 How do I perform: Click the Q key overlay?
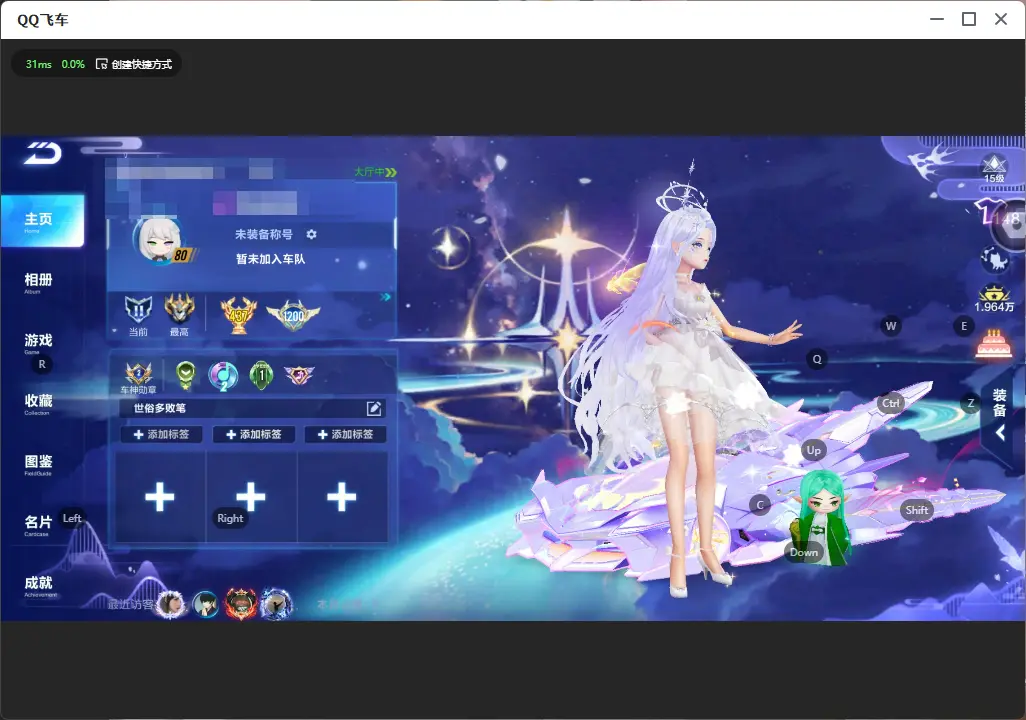click(817, 359)
